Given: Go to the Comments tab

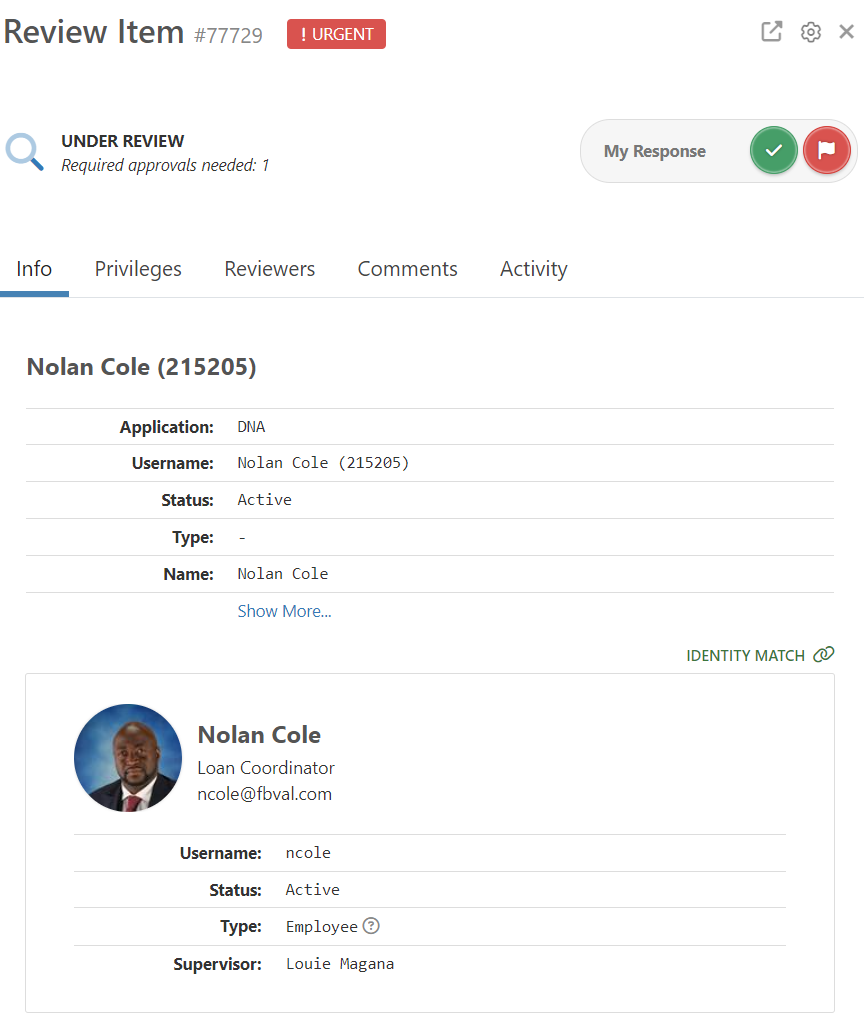Looking at the screenshot, I should [407, 269].
